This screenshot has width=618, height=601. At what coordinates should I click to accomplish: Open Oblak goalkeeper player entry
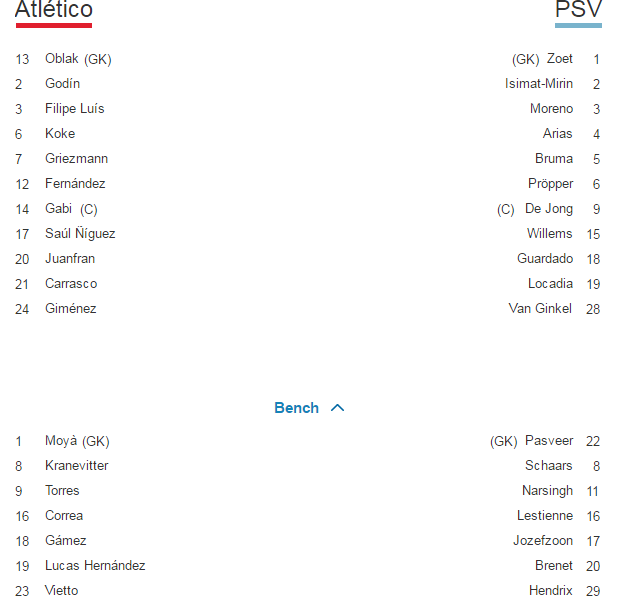click(62, 59)
